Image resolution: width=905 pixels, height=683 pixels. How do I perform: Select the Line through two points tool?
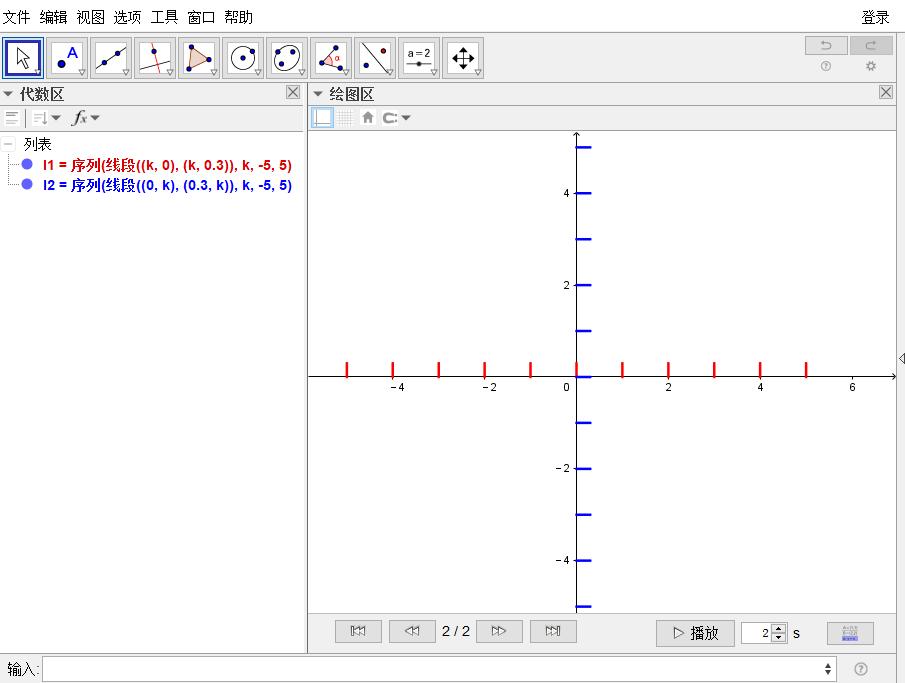(x=111, y=58)
